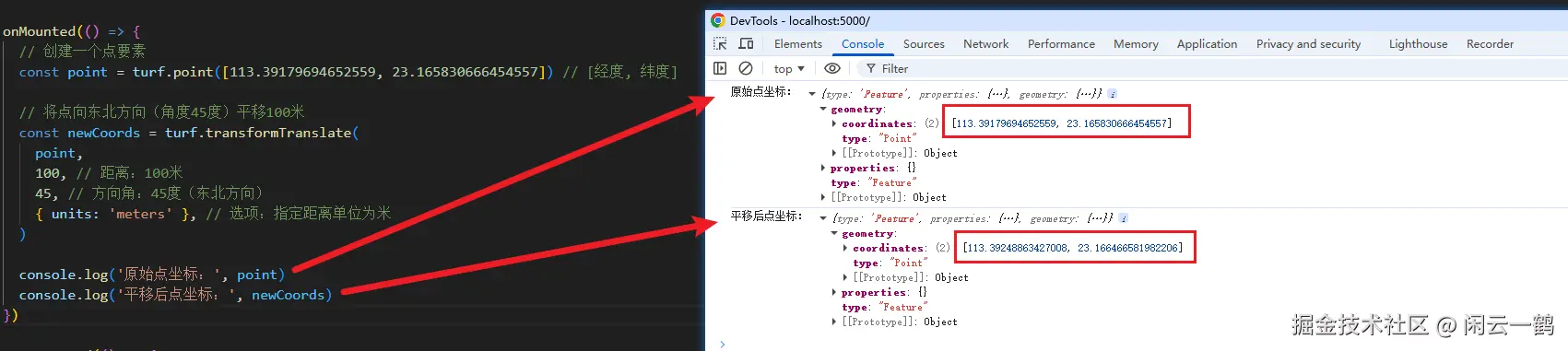Click the line '100, // 距离：100米' in code
Viewport: 1568px width, 351px height.
[109, 173]
